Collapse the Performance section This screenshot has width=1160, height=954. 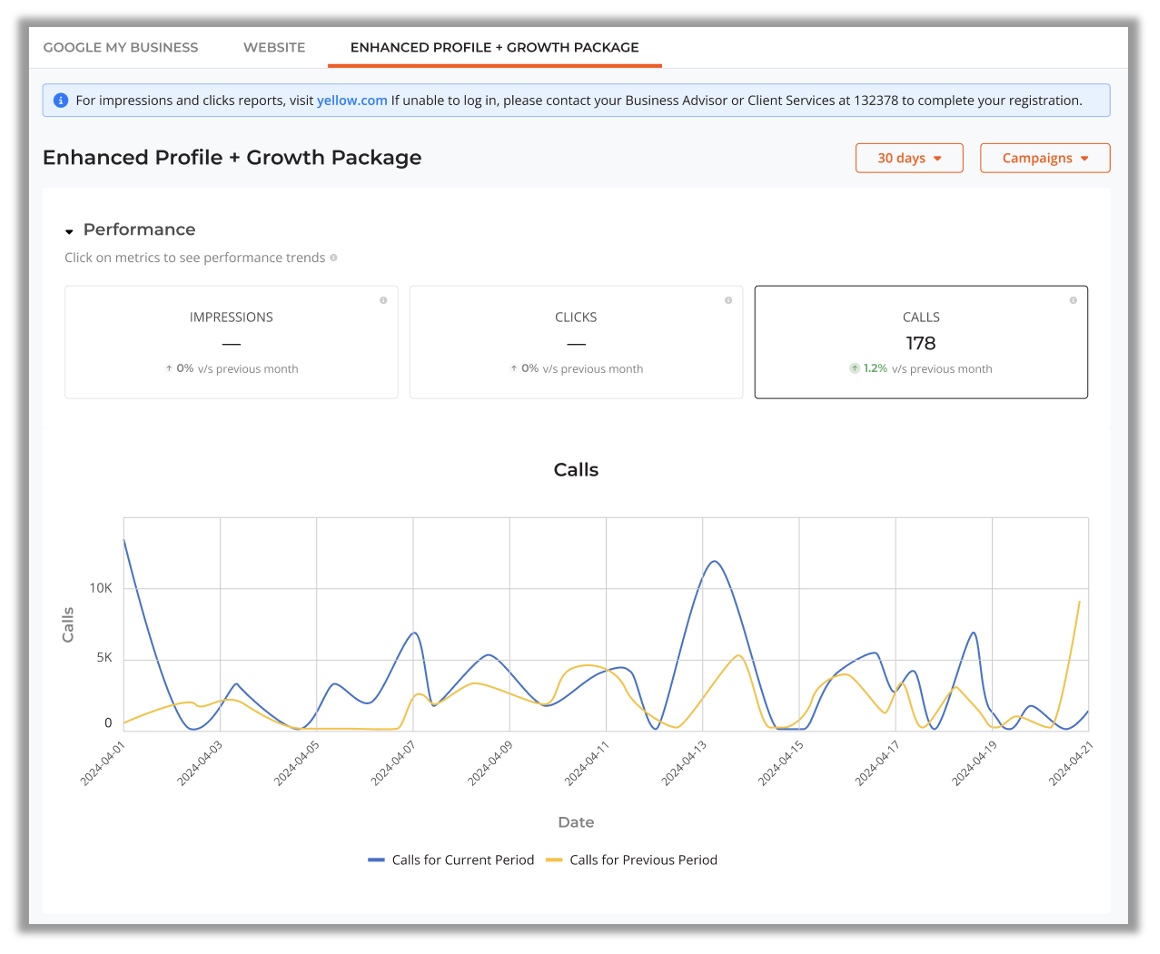point(70,231)
